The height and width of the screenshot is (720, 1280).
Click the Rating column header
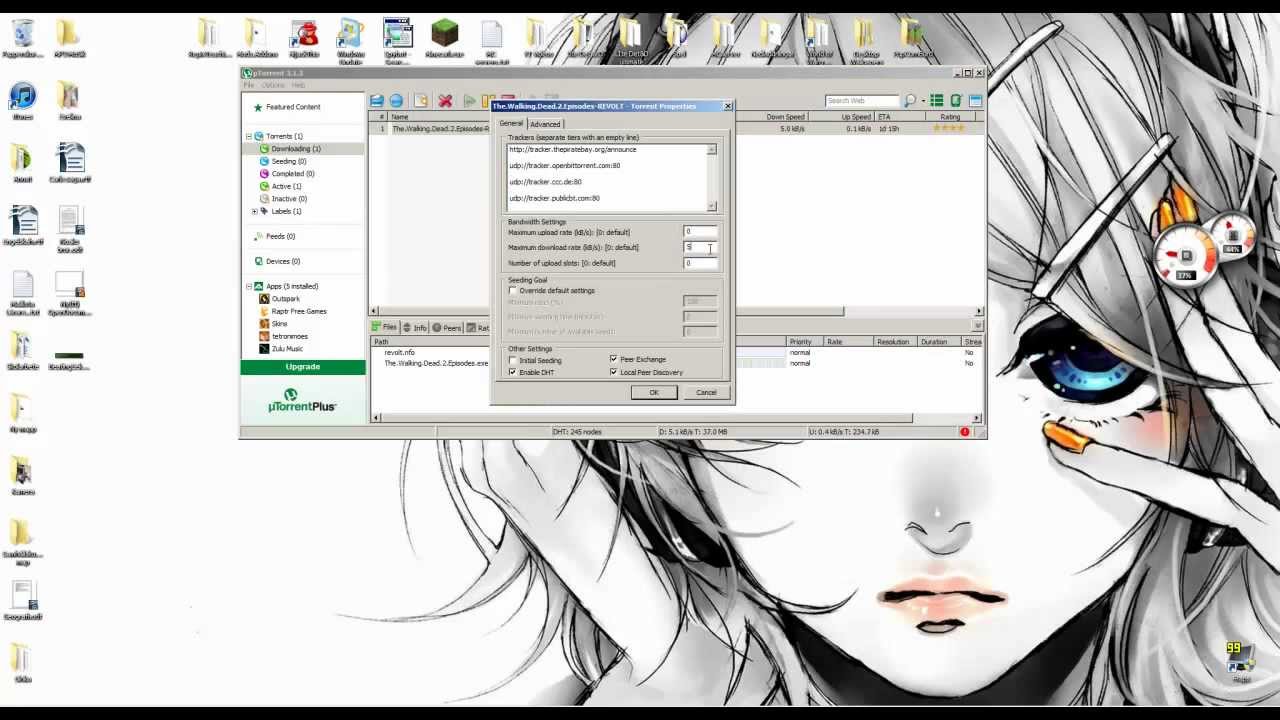tap(950, 117)
